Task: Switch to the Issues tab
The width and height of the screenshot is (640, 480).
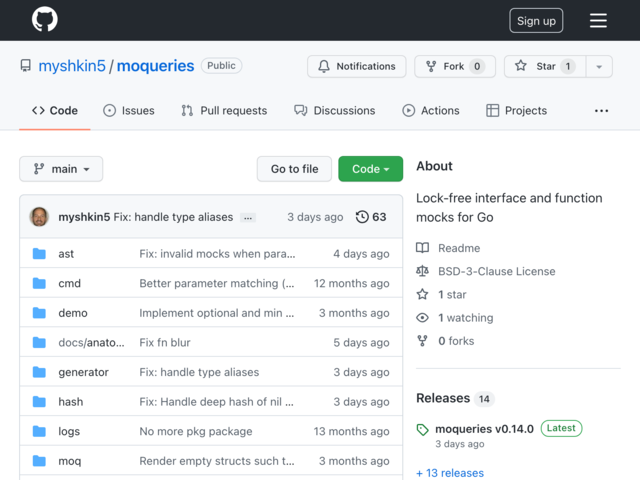Action: pos(129,111)
